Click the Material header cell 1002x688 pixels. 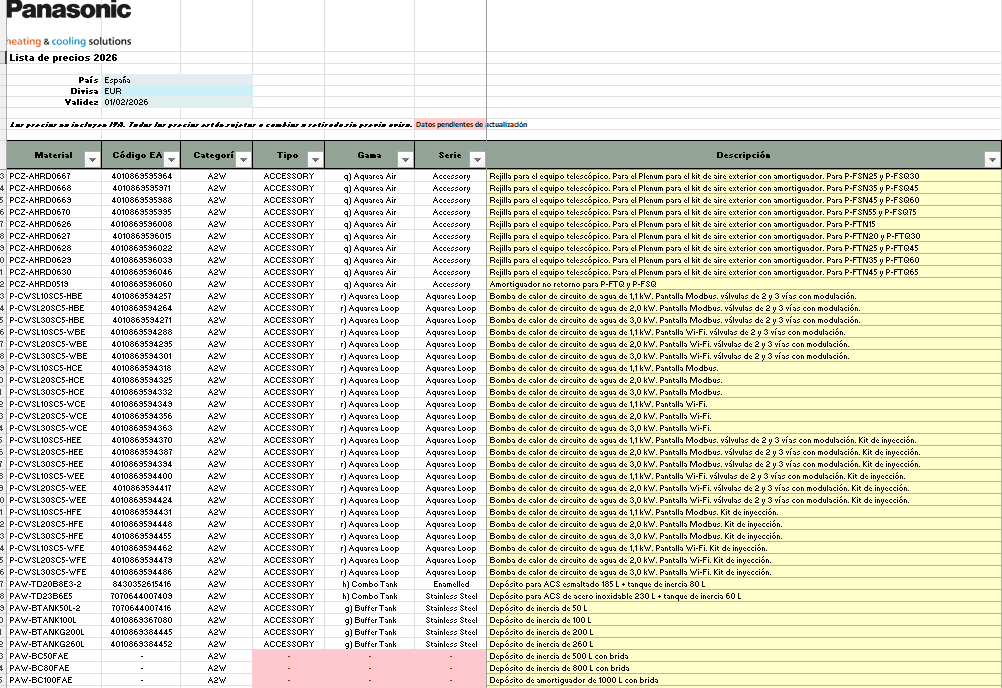coord(55,157)
